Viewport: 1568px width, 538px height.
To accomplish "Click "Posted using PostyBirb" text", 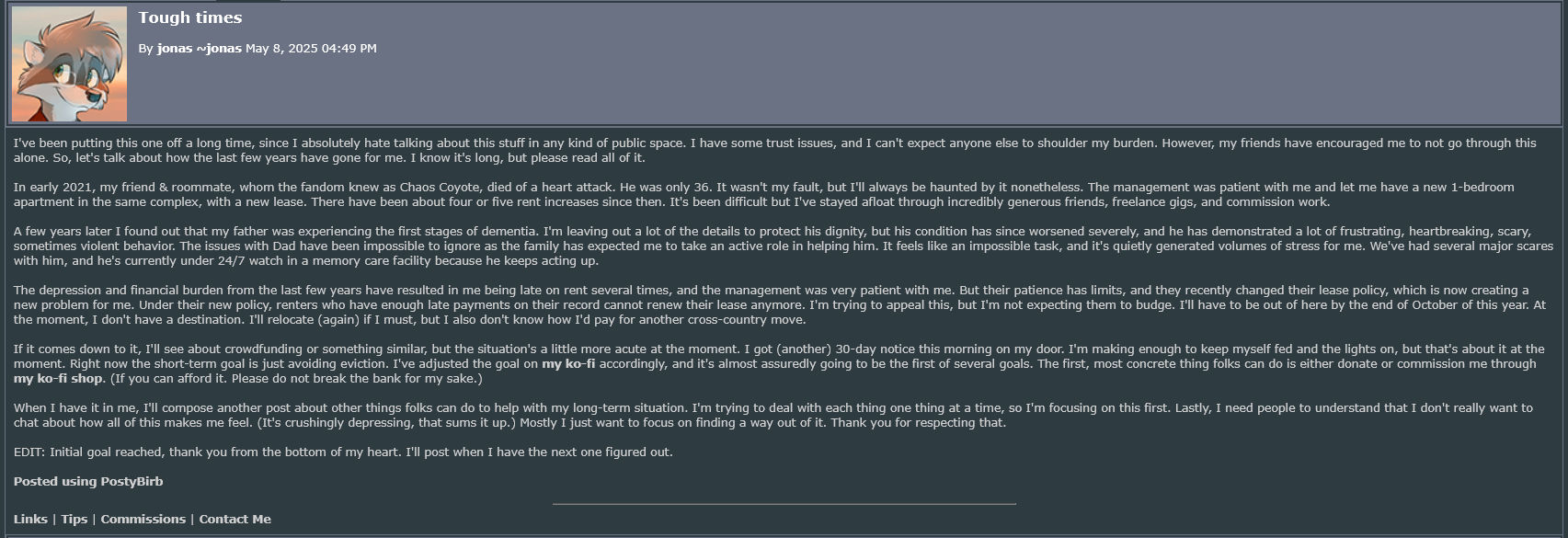I will (88, 482).
